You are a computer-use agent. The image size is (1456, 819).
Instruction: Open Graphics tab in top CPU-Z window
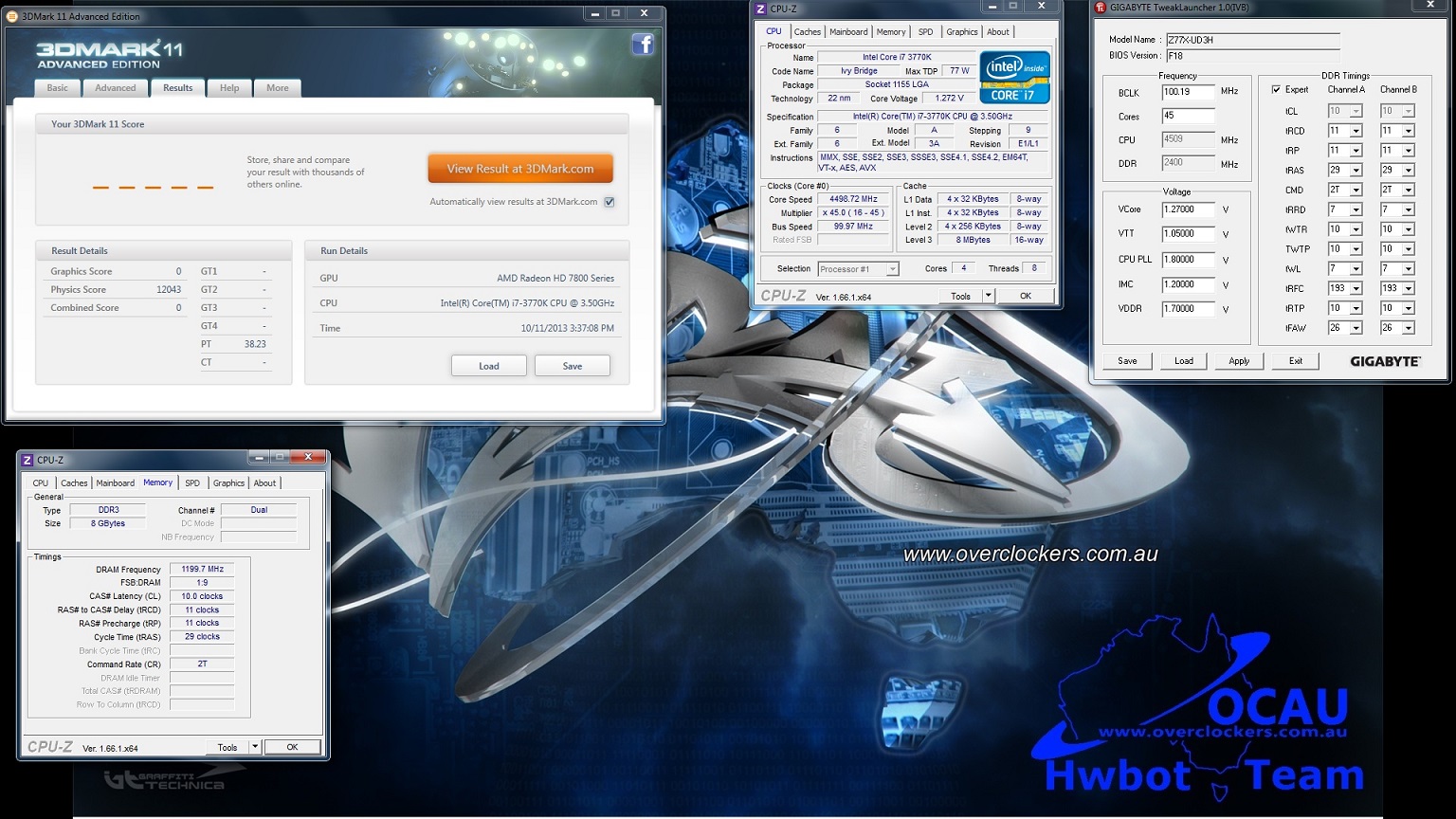[x=961, y=32]
